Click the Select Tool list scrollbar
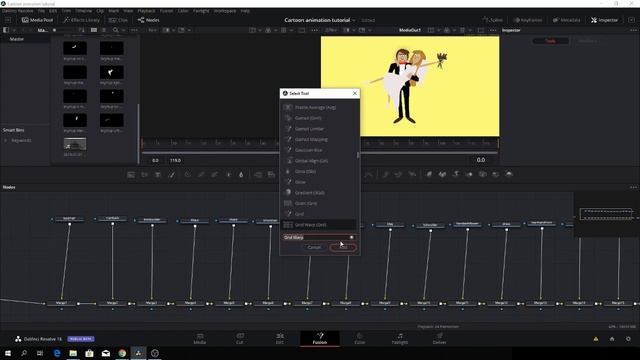The height and width of the screenshot is (360, 640). click(x=358, y=155)
